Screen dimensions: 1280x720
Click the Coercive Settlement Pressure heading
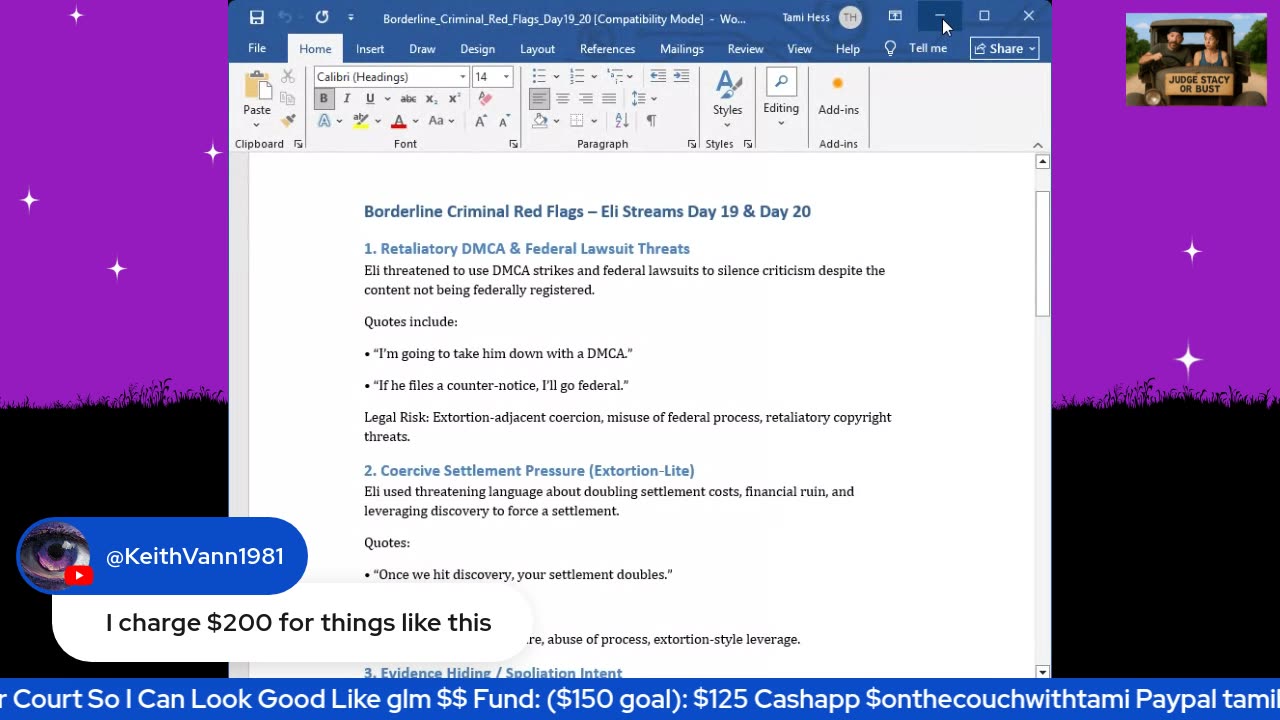point(529,470)
